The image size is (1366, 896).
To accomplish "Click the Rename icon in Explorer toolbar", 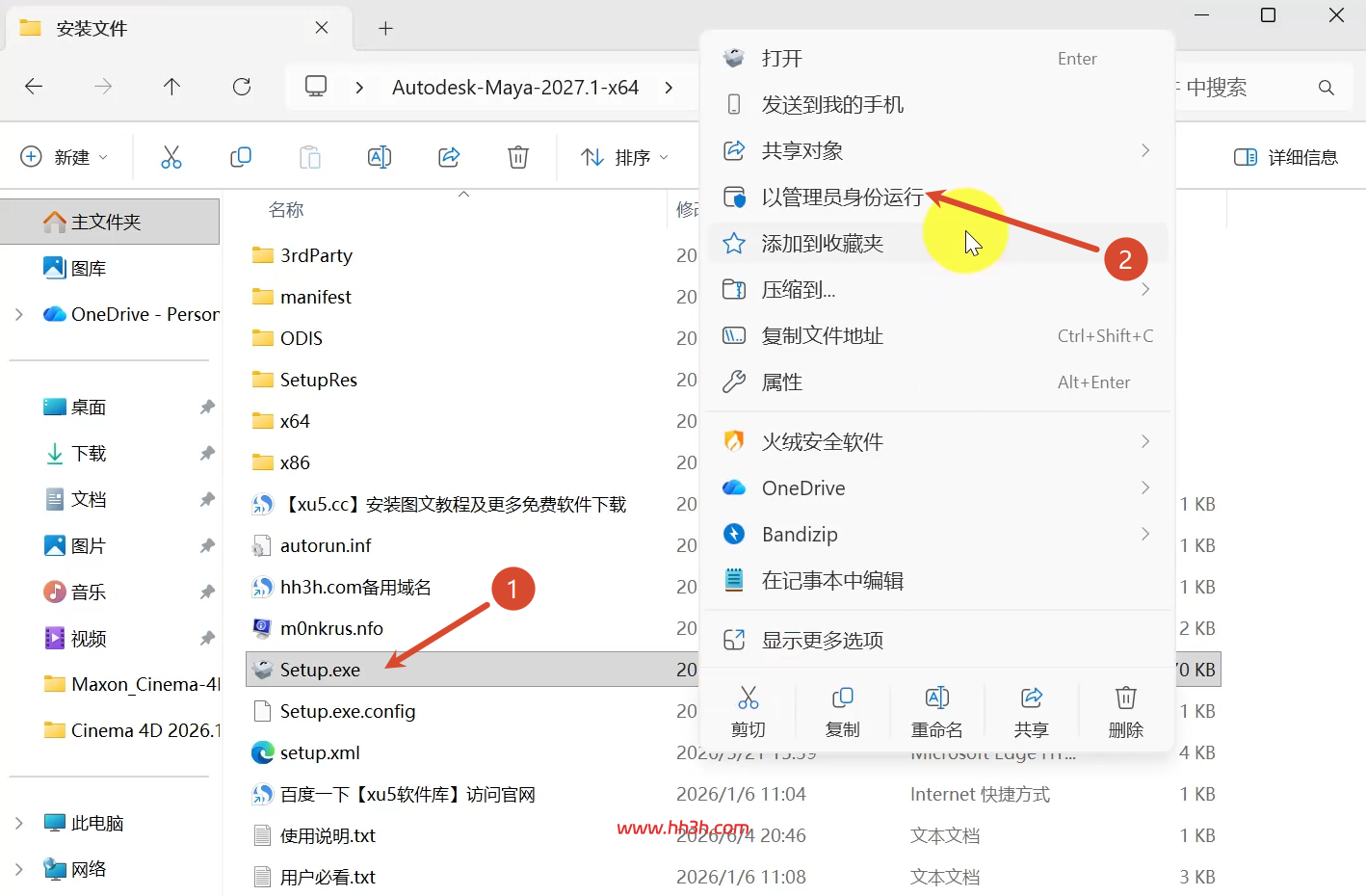I will tap(380, 157).
